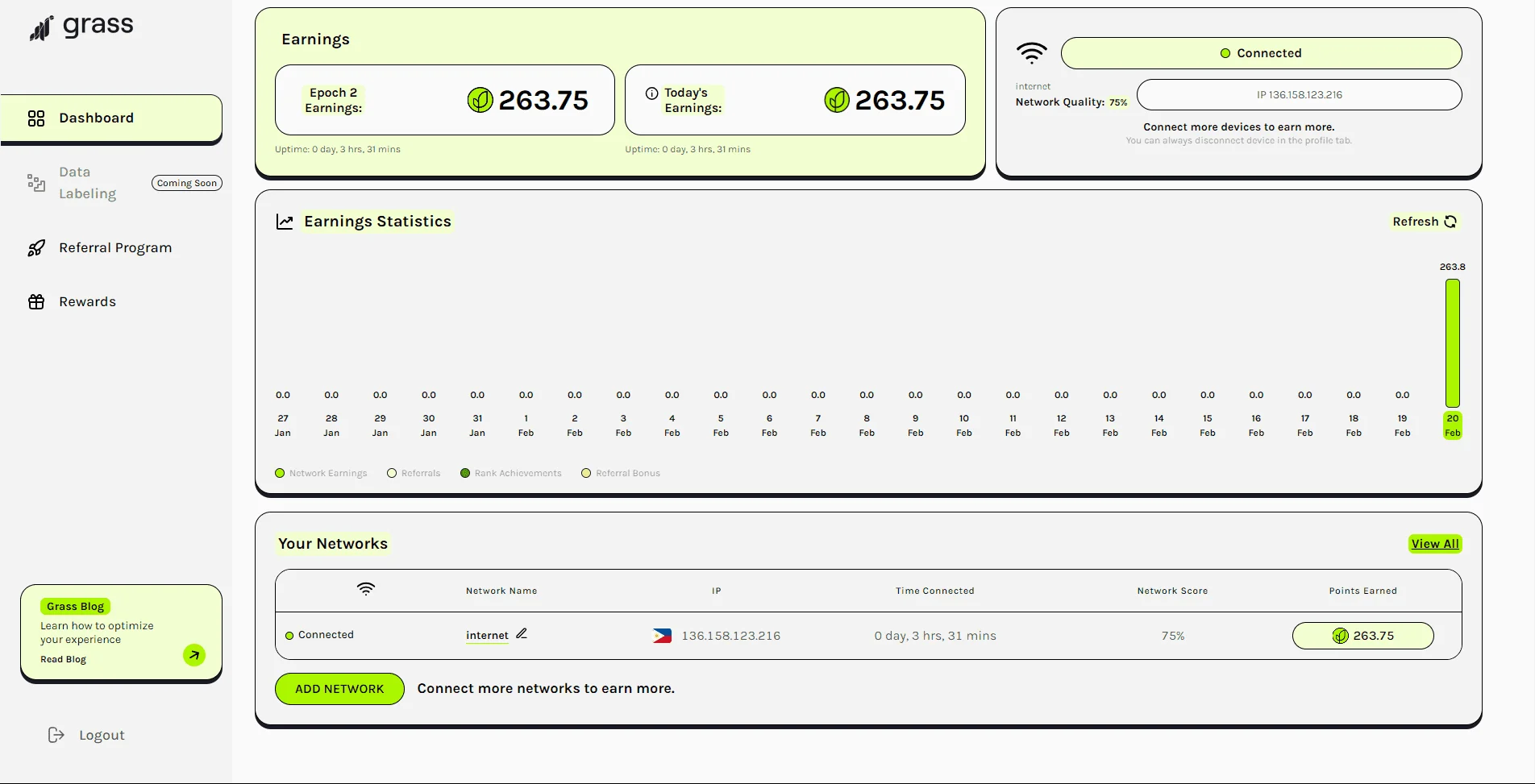
Task: Open the Rewards page
Action: pos(87,302)
